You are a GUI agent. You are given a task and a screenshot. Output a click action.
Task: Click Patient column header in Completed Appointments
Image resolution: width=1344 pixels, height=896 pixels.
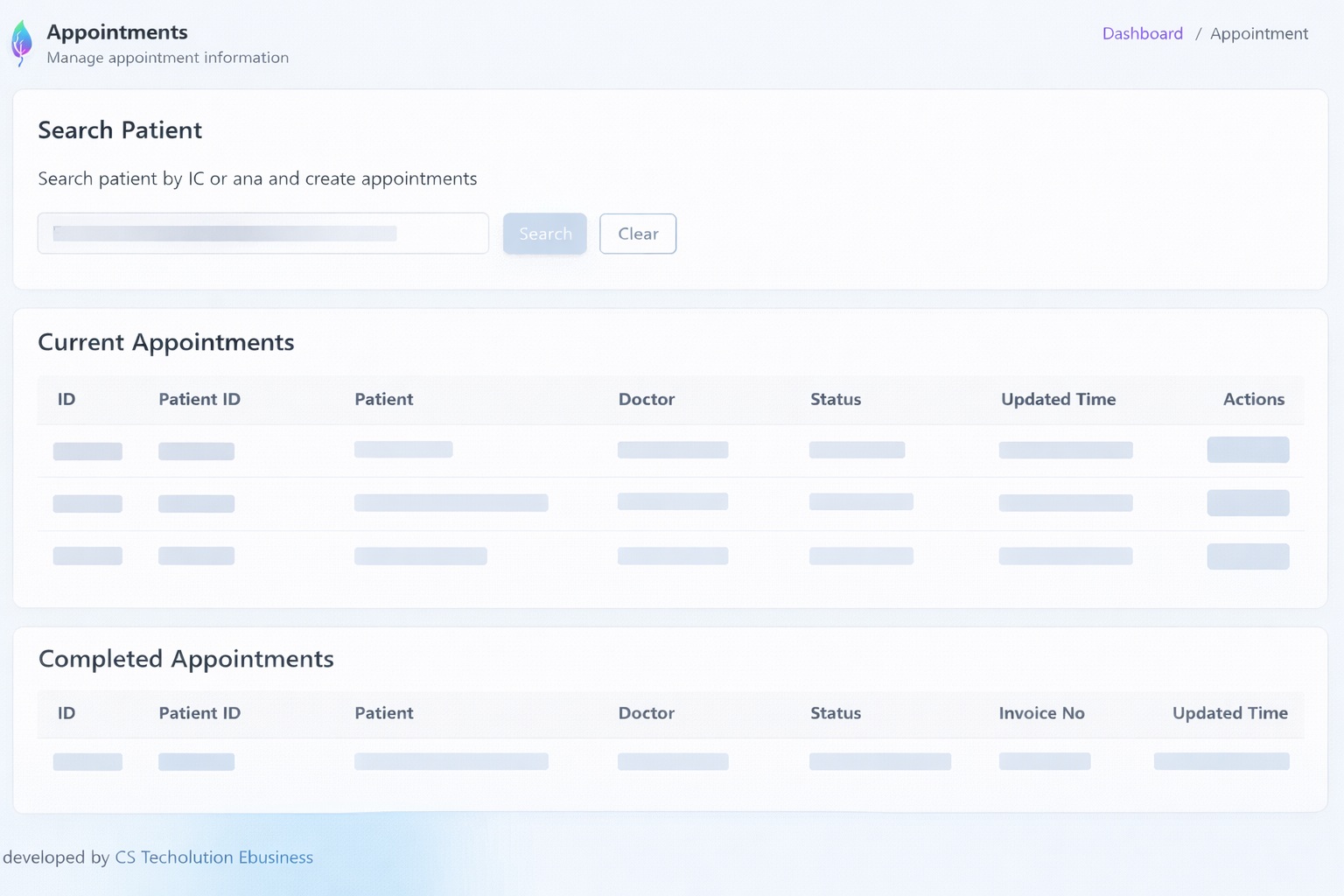pyautogui.click(x=383, y=713)
